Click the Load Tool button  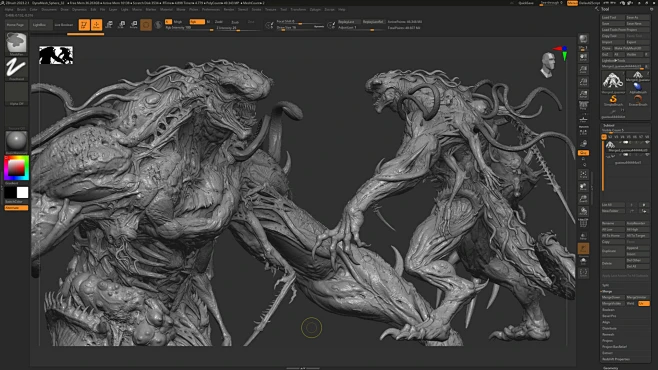click(x=613, y=18)
